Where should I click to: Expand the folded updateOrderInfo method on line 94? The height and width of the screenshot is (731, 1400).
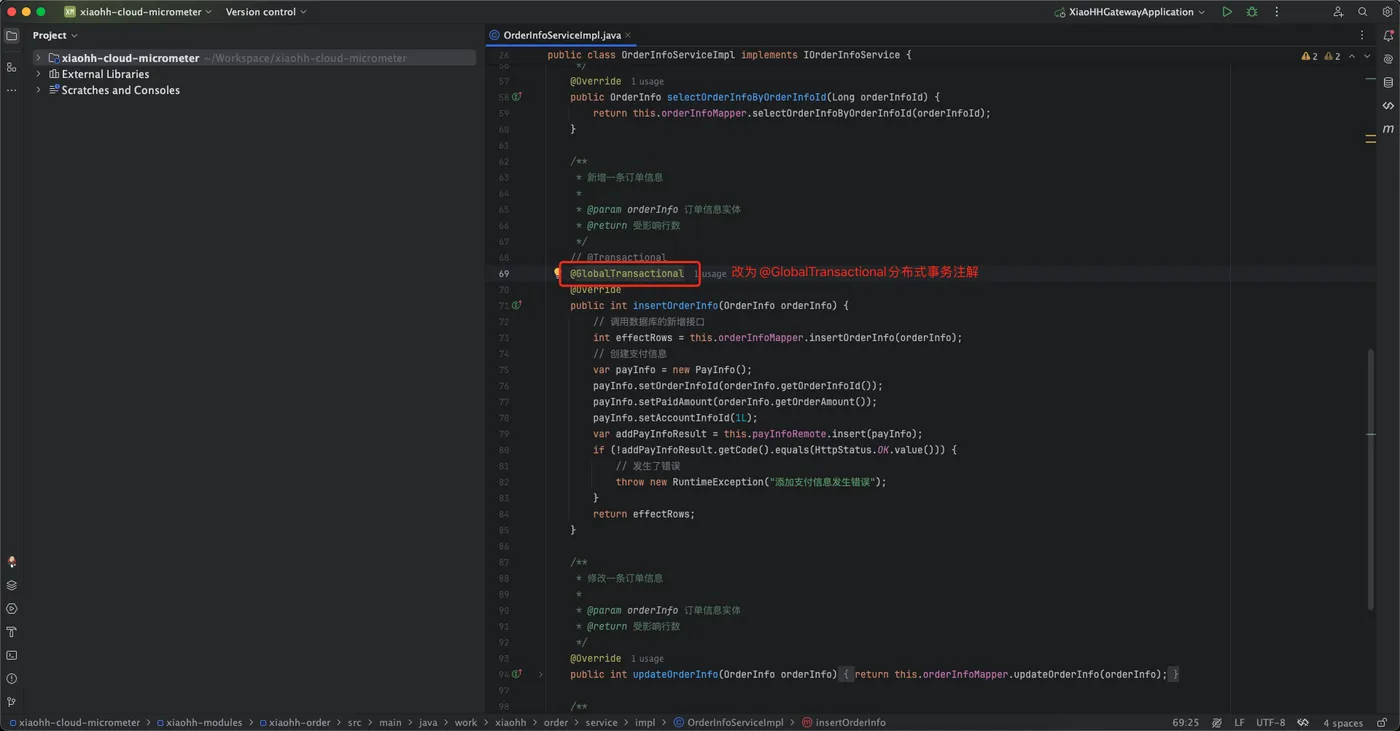[541, 674]
